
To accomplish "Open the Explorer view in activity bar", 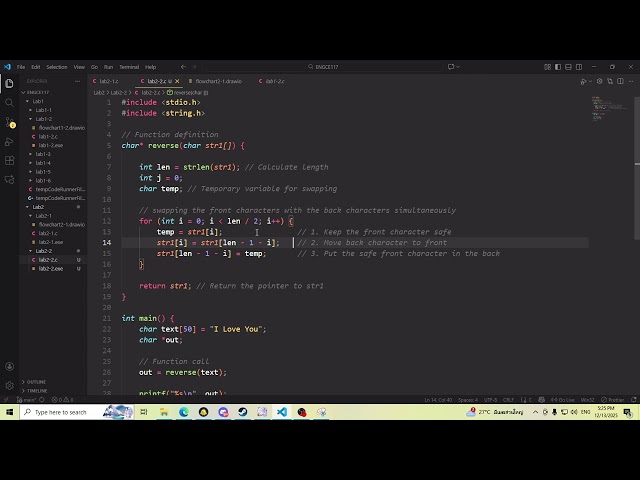I will tap(9, 84).
